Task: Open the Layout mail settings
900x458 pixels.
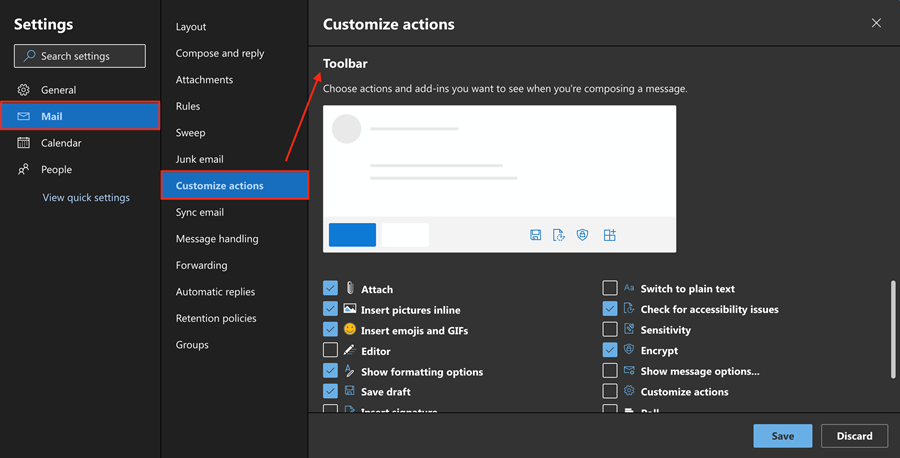Action: pyautogui.click(x=235, y=26)
